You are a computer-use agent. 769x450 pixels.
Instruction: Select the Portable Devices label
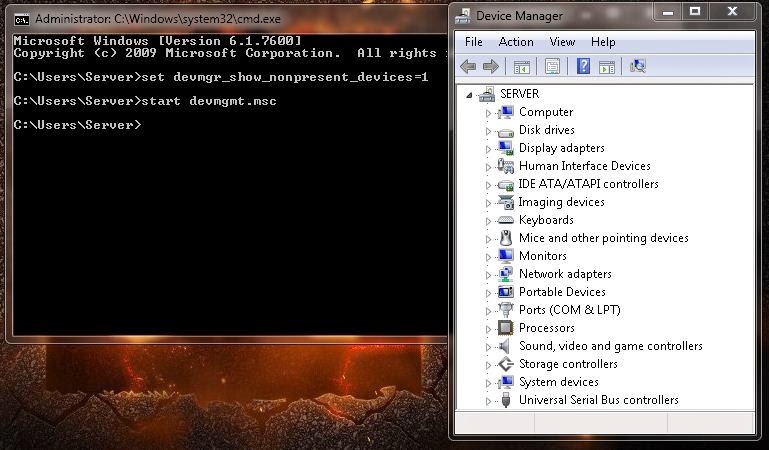(562, 292)
